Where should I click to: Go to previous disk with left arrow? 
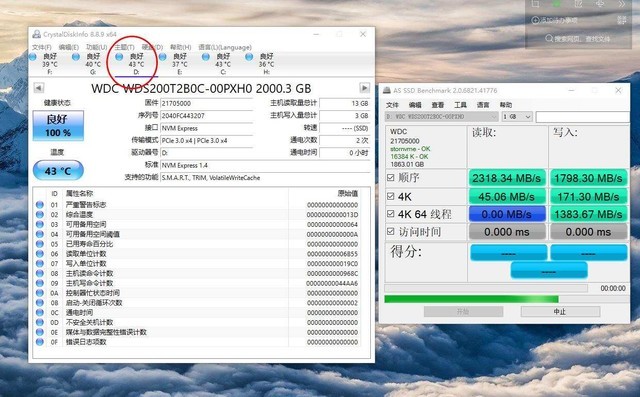[x=39, y=88]
